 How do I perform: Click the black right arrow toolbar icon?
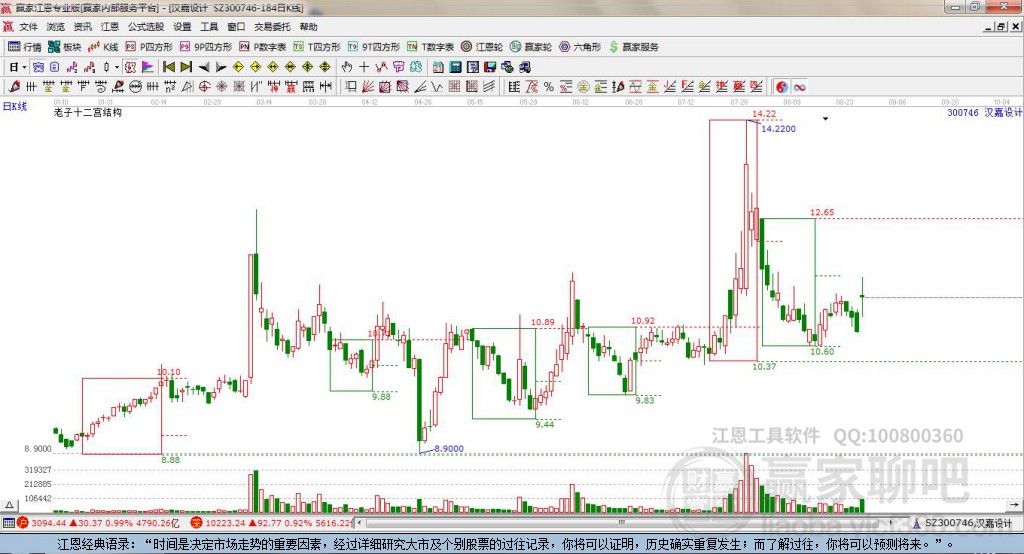pyautogui.click(x=221, y=67)
